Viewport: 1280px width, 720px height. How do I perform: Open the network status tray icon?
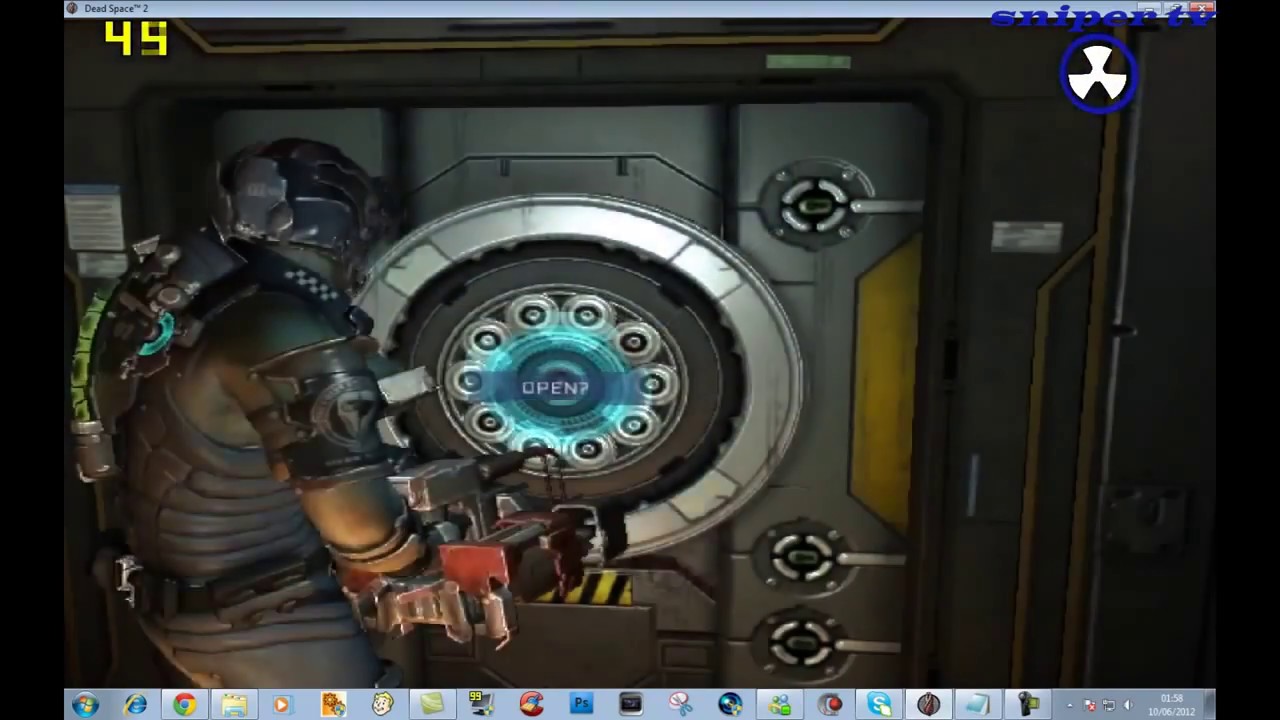click(1109, 705)
